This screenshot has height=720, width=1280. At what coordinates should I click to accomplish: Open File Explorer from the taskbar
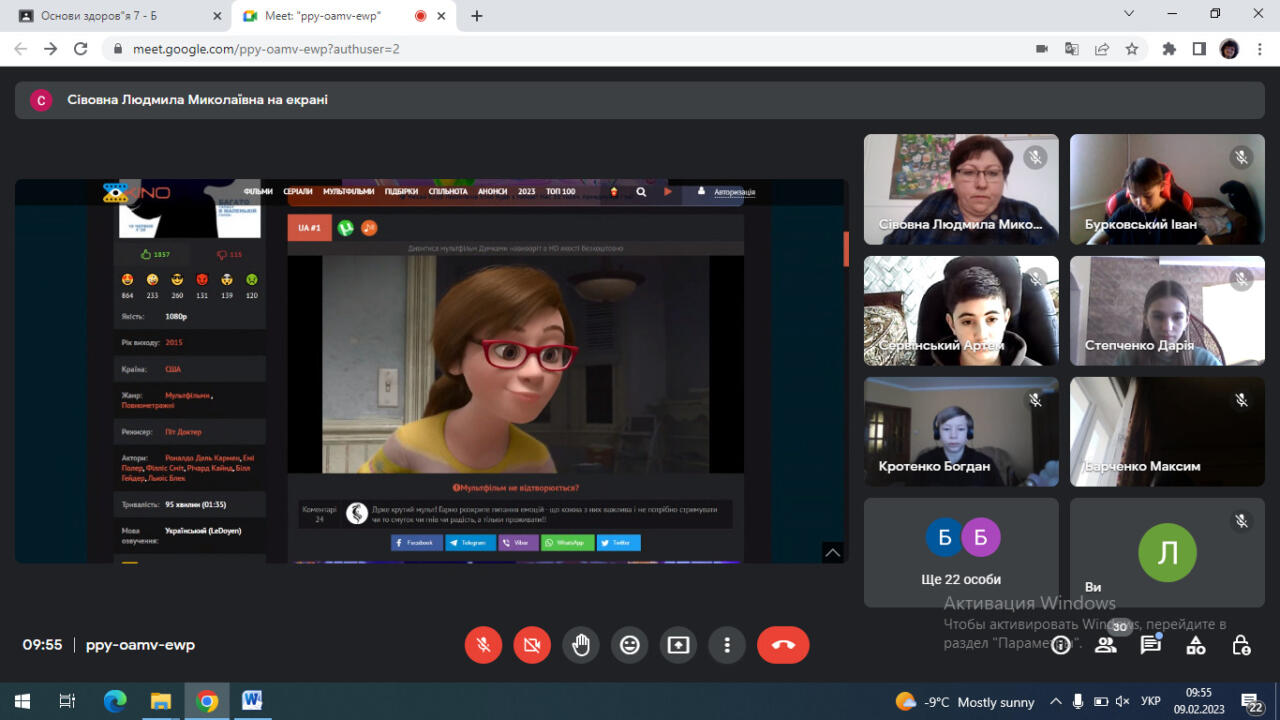[x=161, y=701]
